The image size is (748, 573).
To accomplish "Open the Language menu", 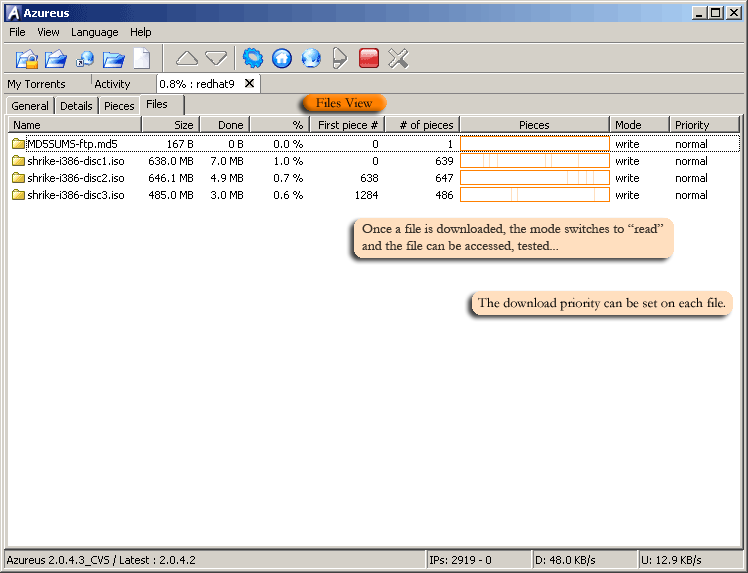I will [94, 32].
